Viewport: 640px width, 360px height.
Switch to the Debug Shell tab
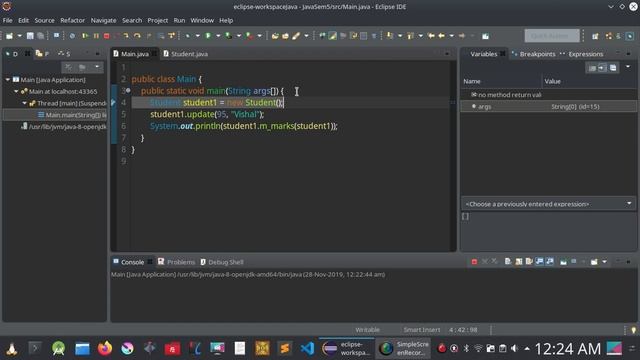[222, 262]
